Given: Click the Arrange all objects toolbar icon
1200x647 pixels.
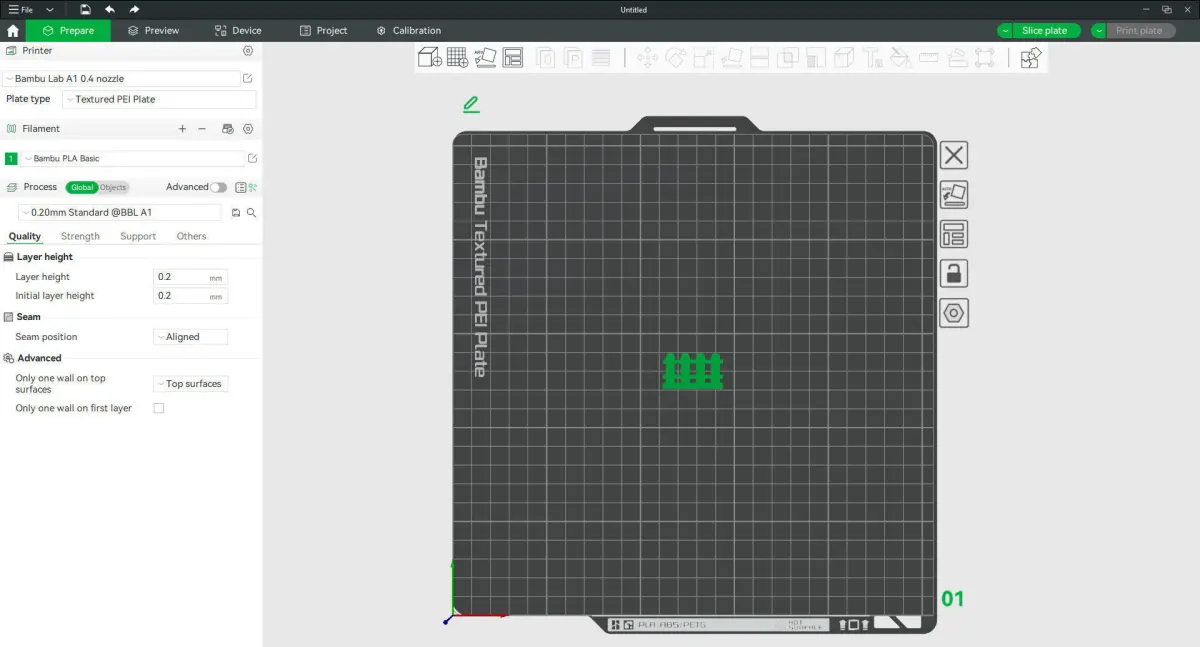Looking at the screenshot, I should point(513,58).
